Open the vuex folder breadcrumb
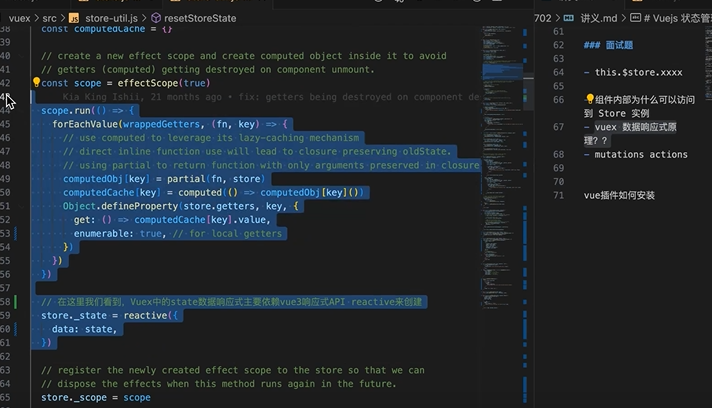712x408 pixels. click(19, 18)
